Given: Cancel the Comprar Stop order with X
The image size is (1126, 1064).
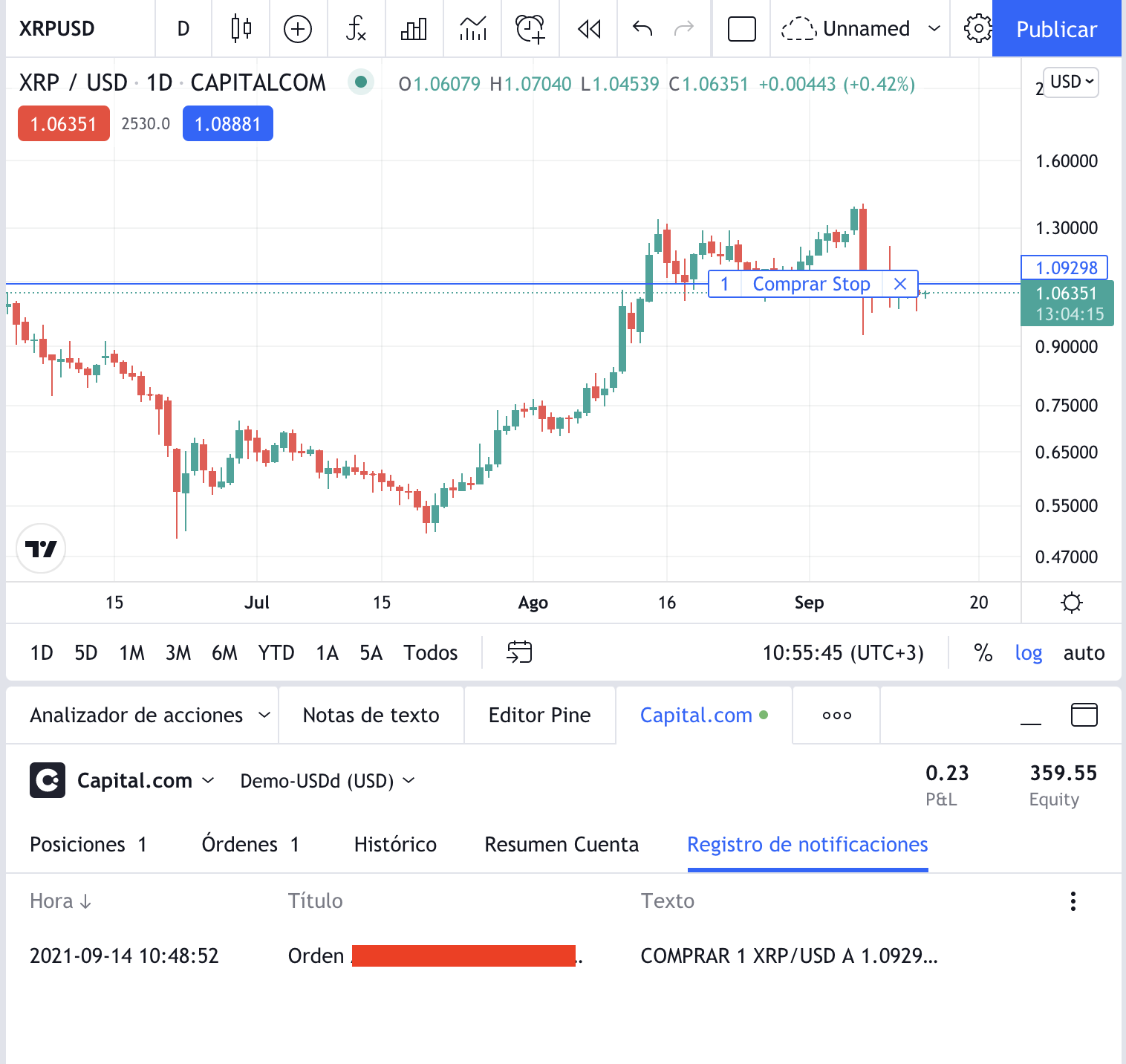Looking at the screenshot, I should click(899, 284).
